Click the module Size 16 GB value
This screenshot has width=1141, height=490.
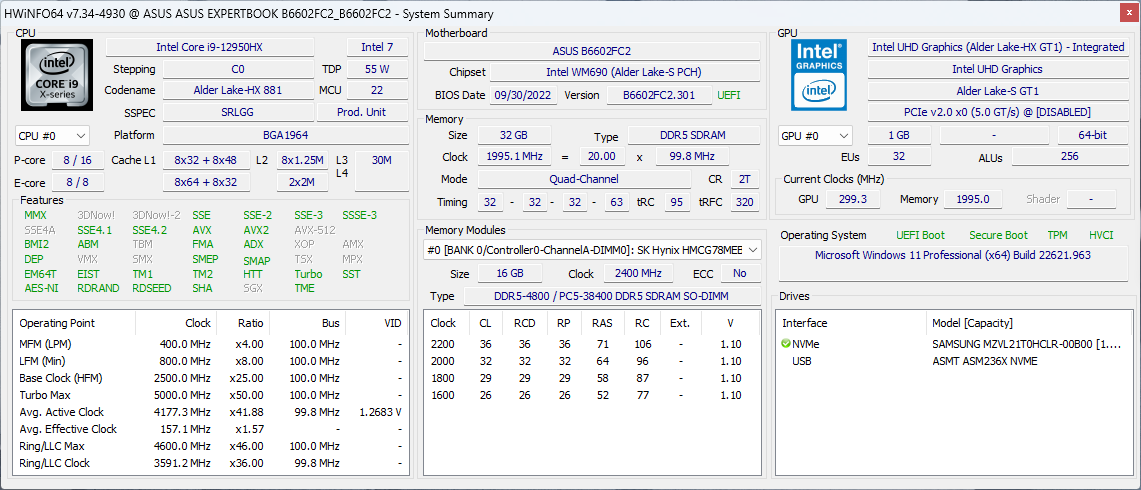click(x=509, y=273)
